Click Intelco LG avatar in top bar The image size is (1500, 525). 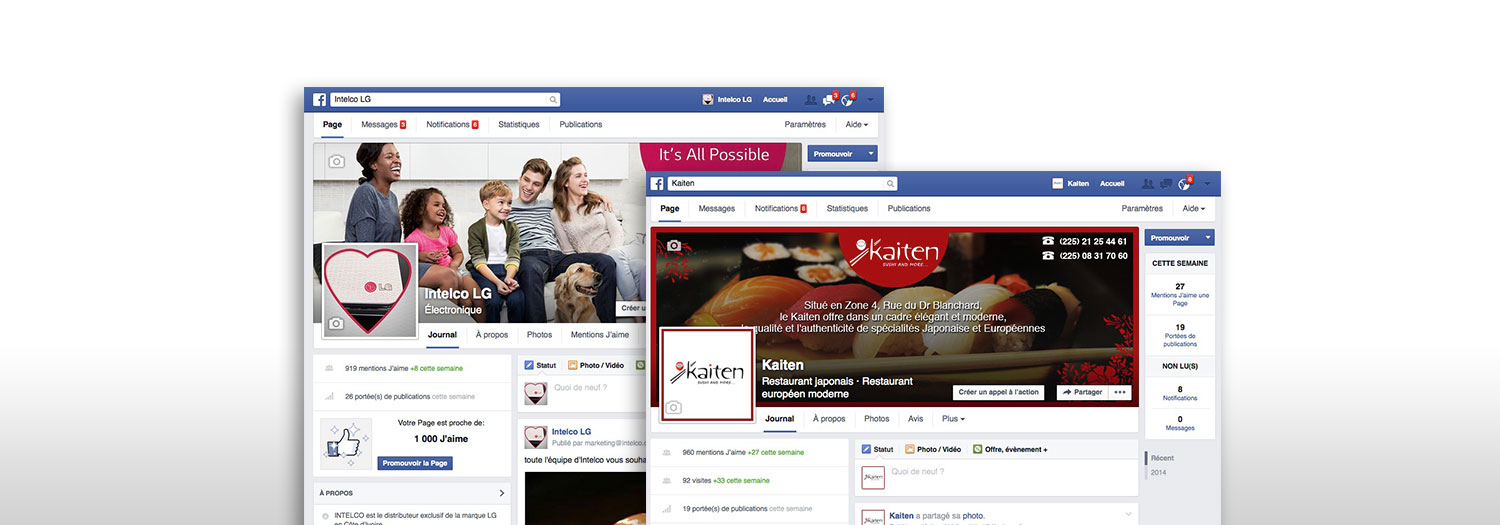coord(708,100)
